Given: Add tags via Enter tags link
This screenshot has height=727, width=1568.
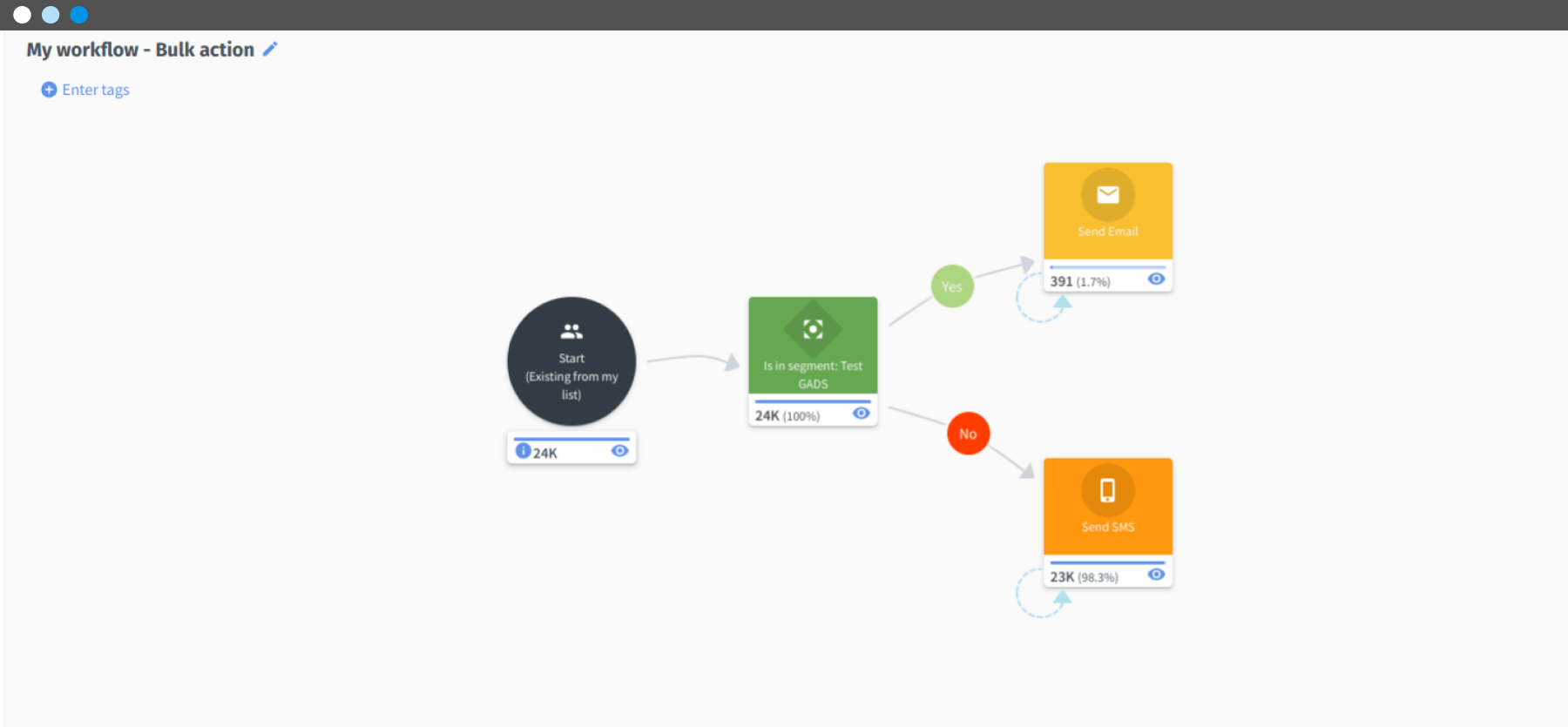Looking at the screenshot, I should [x=96, y=90].
